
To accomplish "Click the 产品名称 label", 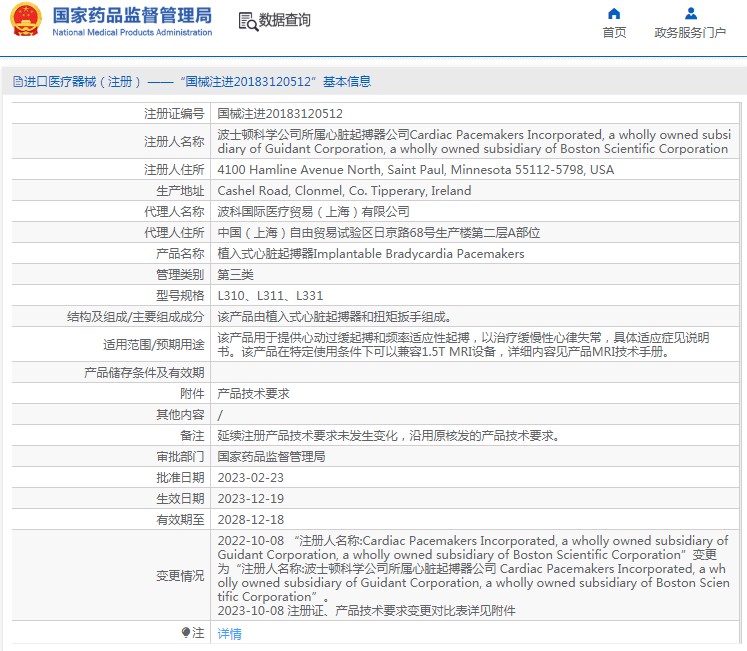I will [180, 254].
